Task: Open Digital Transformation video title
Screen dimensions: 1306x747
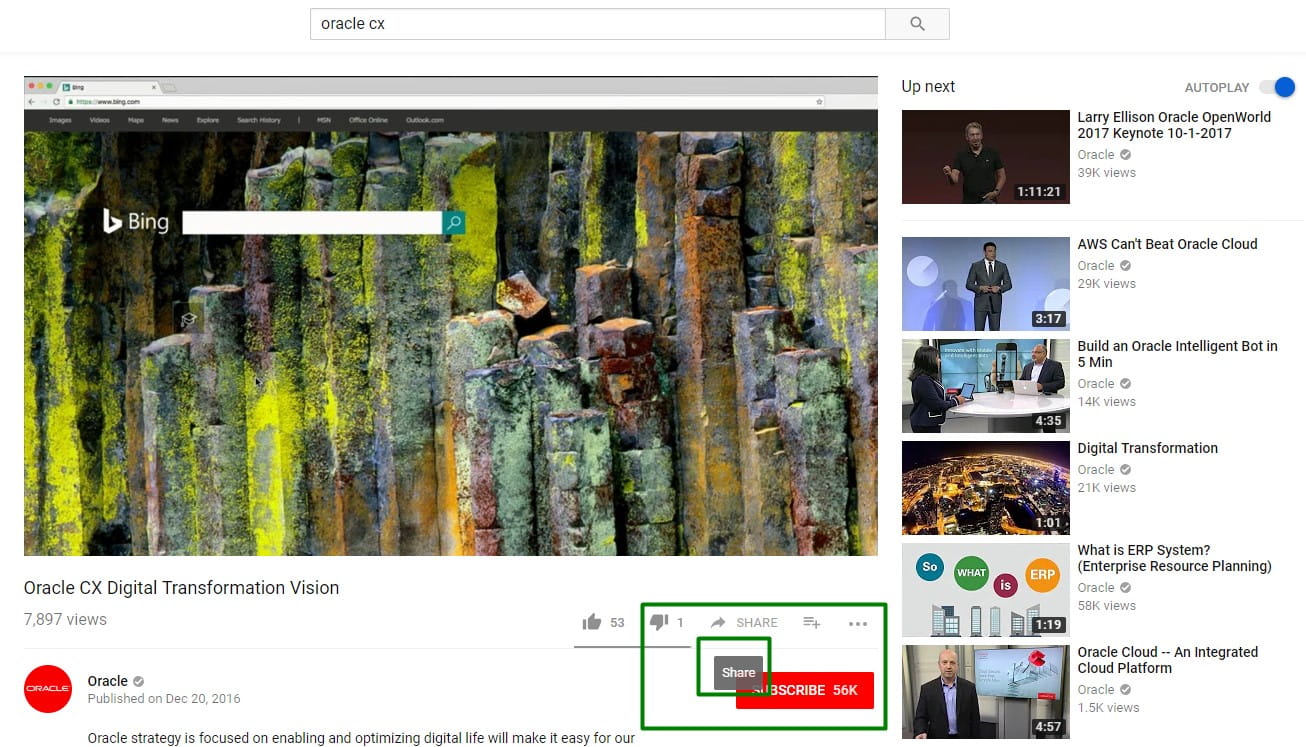Action: pos(1147,448)
